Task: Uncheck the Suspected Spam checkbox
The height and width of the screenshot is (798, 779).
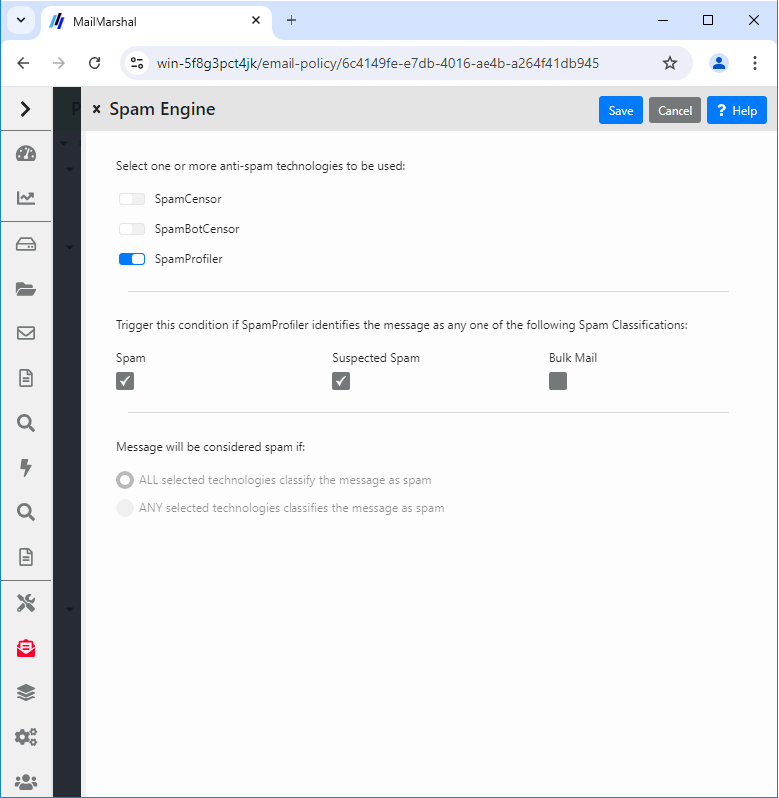Action: 341,381
